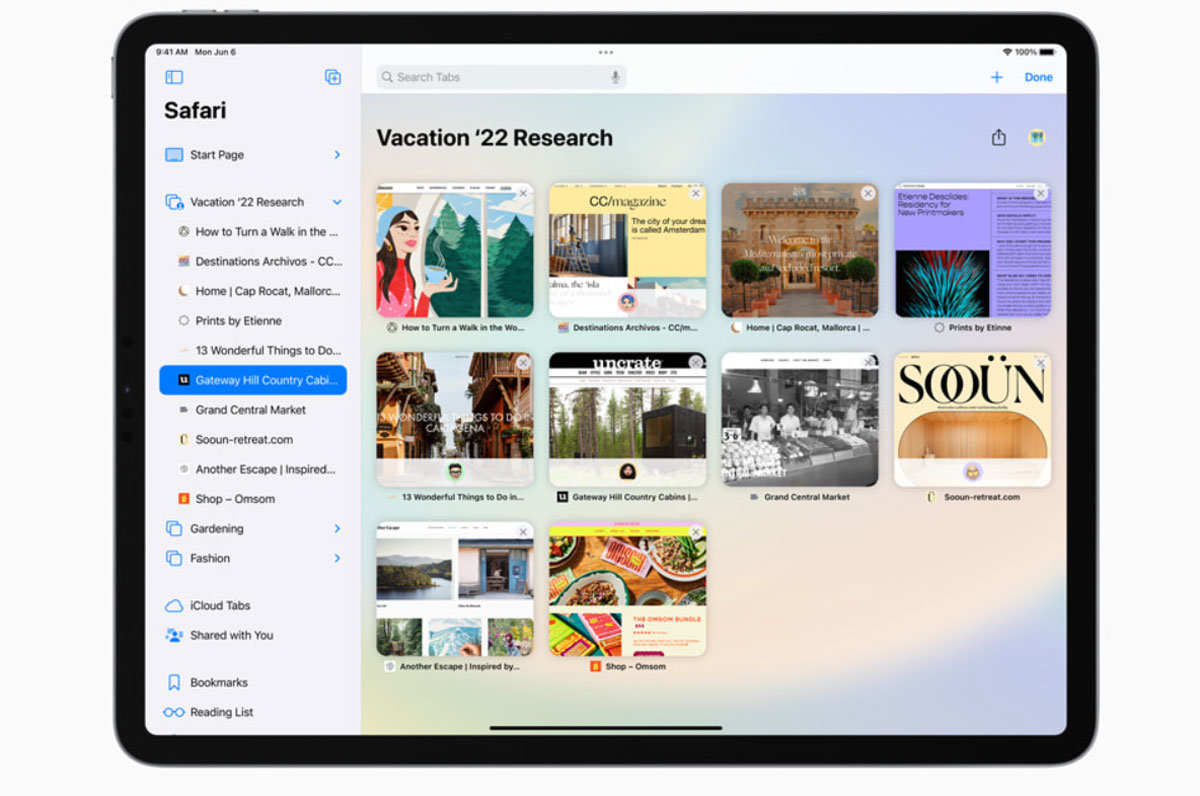This screenshot has height=796, width=1200.
Task: Tap the Done button
Action: (x=1038, y=77)
